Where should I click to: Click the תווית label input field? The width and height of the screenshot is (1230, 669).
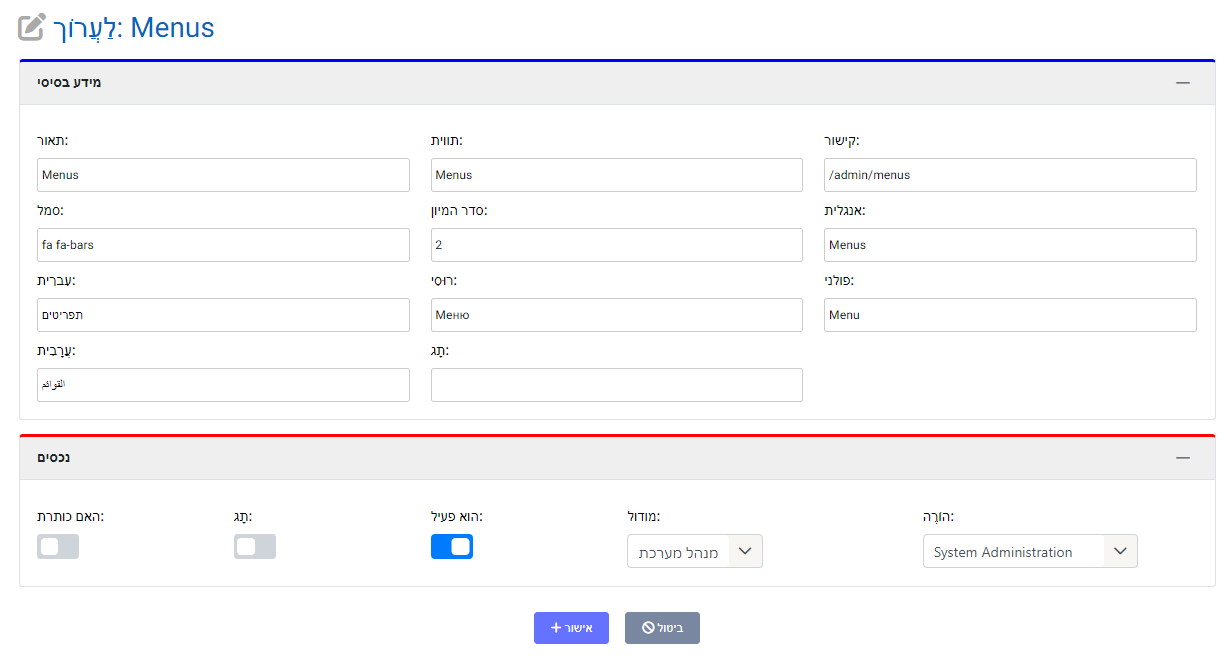click(x=616, y=175)
